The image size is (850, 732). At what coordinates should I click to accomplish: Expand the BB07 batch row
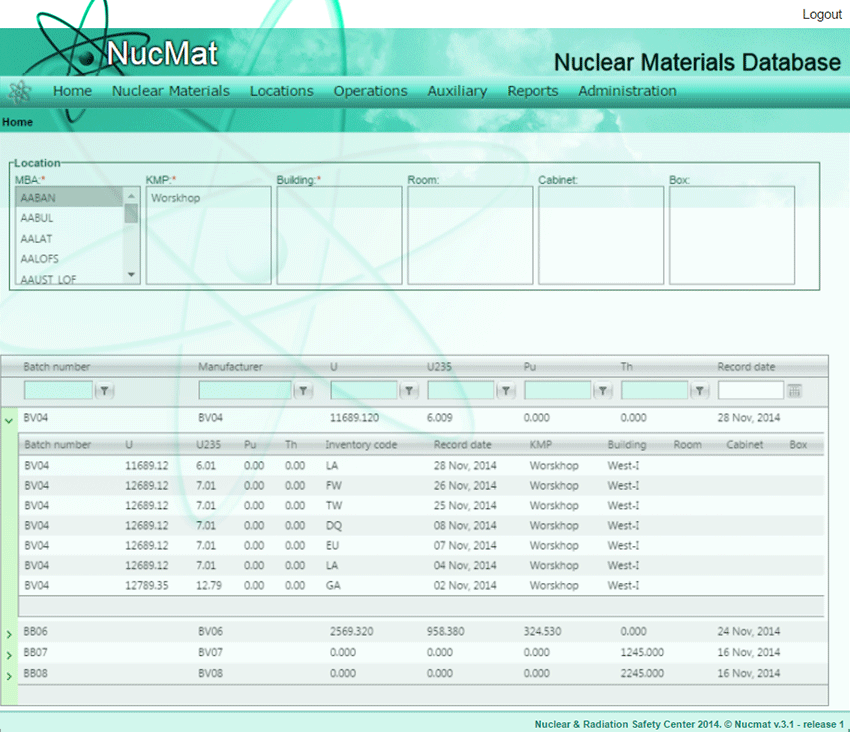10,655
